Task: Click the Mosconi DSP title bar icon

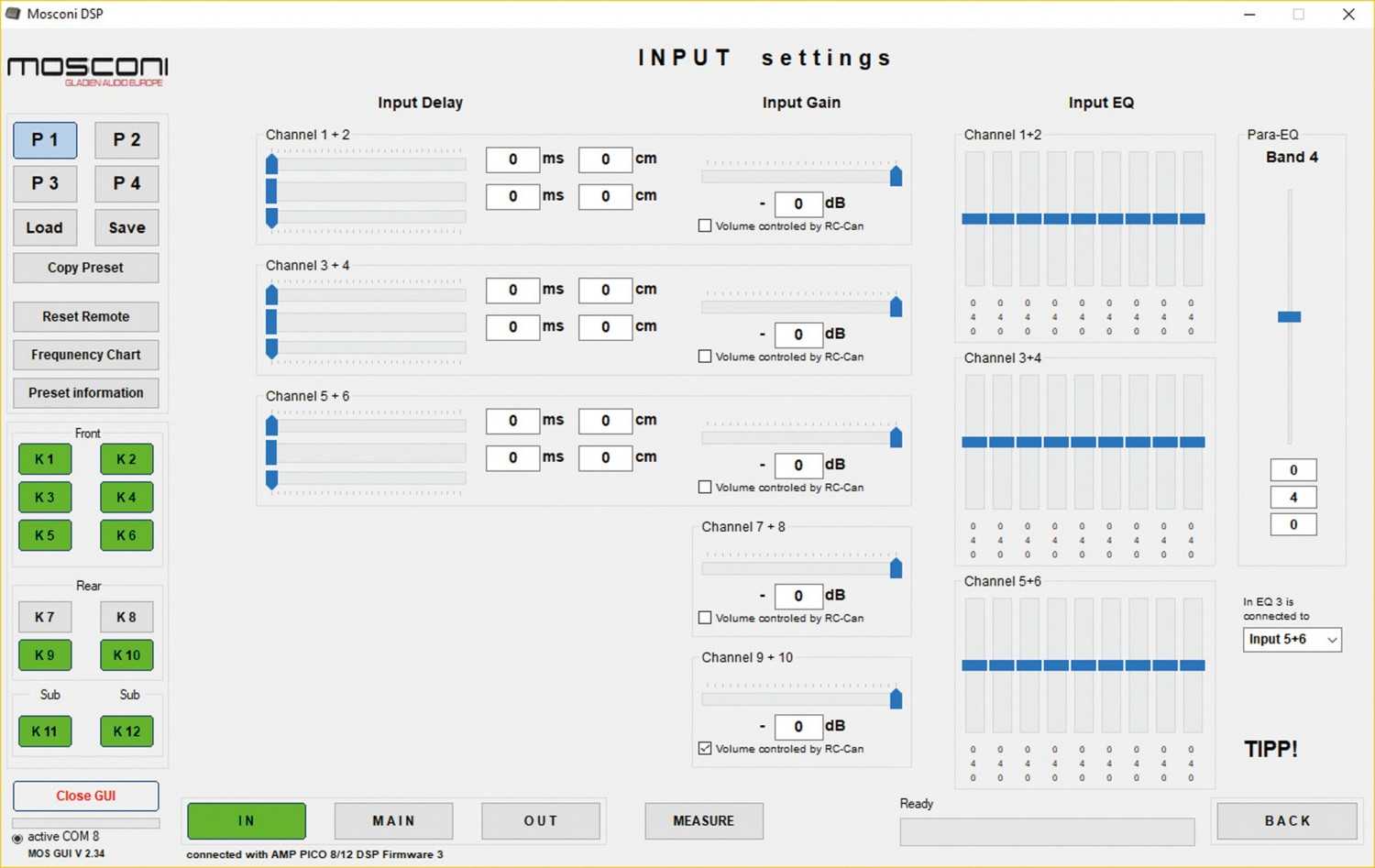Action: click(x=13, y=14)
